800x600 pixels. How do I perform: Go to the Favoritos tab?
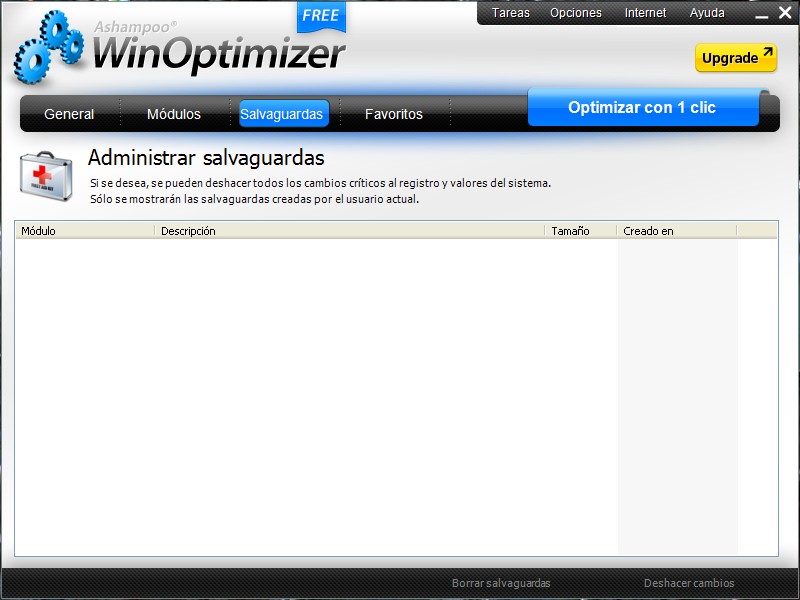[x=394, y=114]
